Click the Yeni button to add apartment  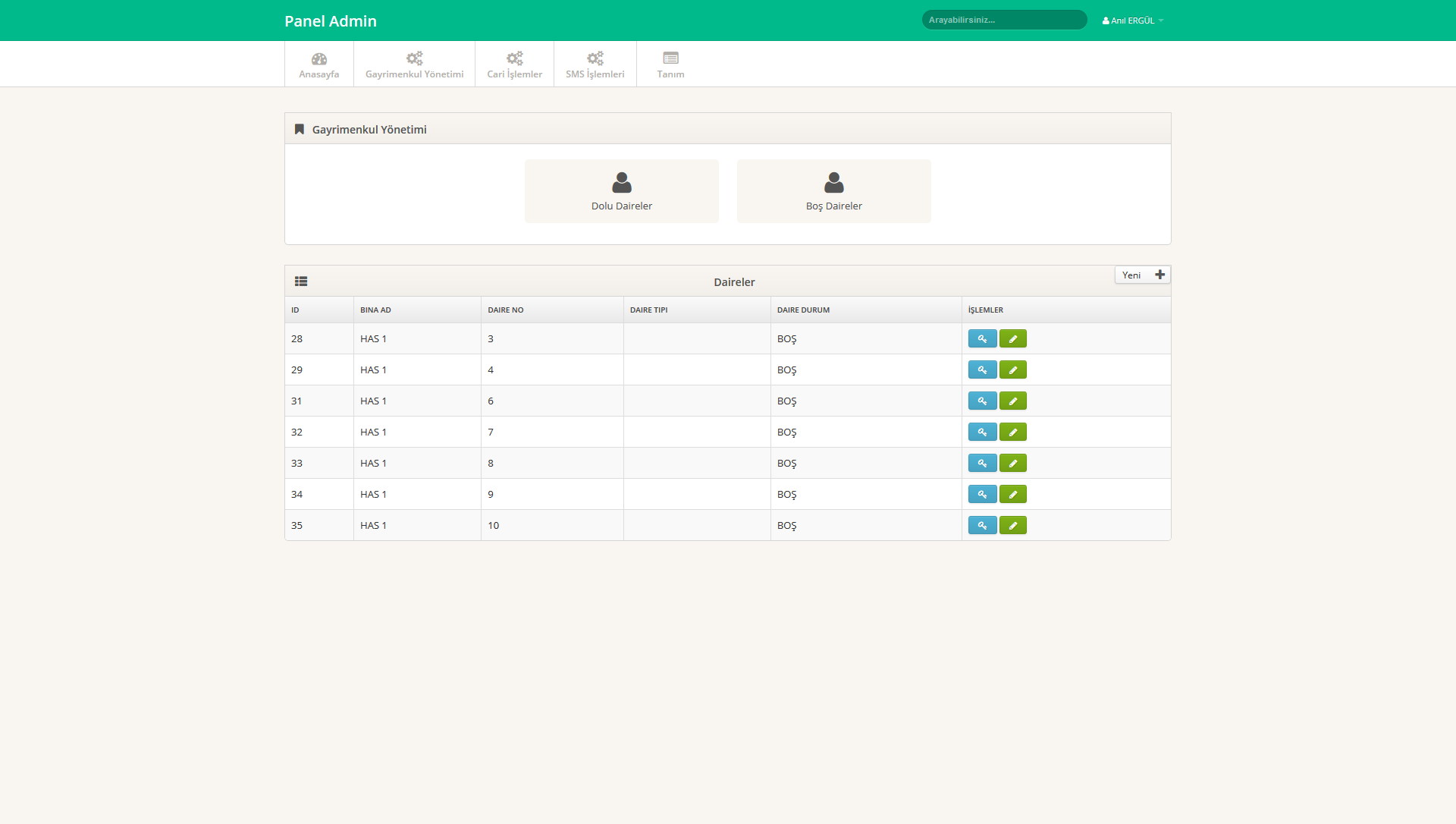[x=1142, y=275]
